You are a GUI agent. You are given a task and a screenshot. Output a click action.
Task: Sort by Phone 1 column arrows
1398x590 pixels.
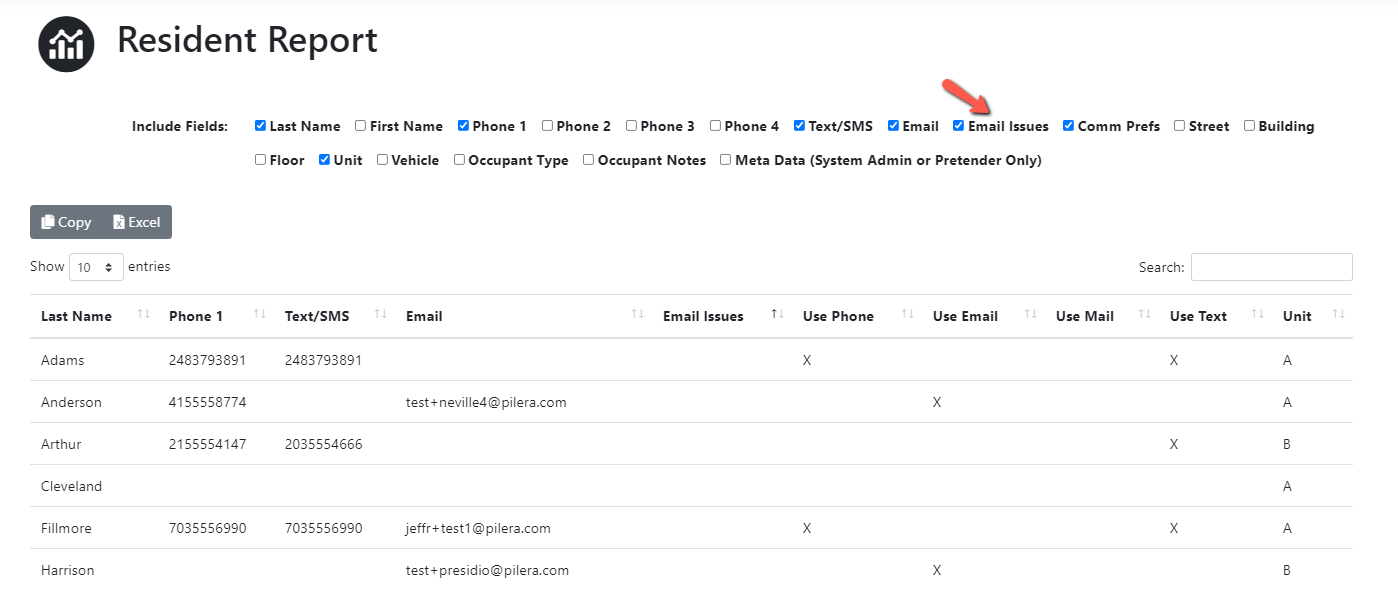(260, 315)
